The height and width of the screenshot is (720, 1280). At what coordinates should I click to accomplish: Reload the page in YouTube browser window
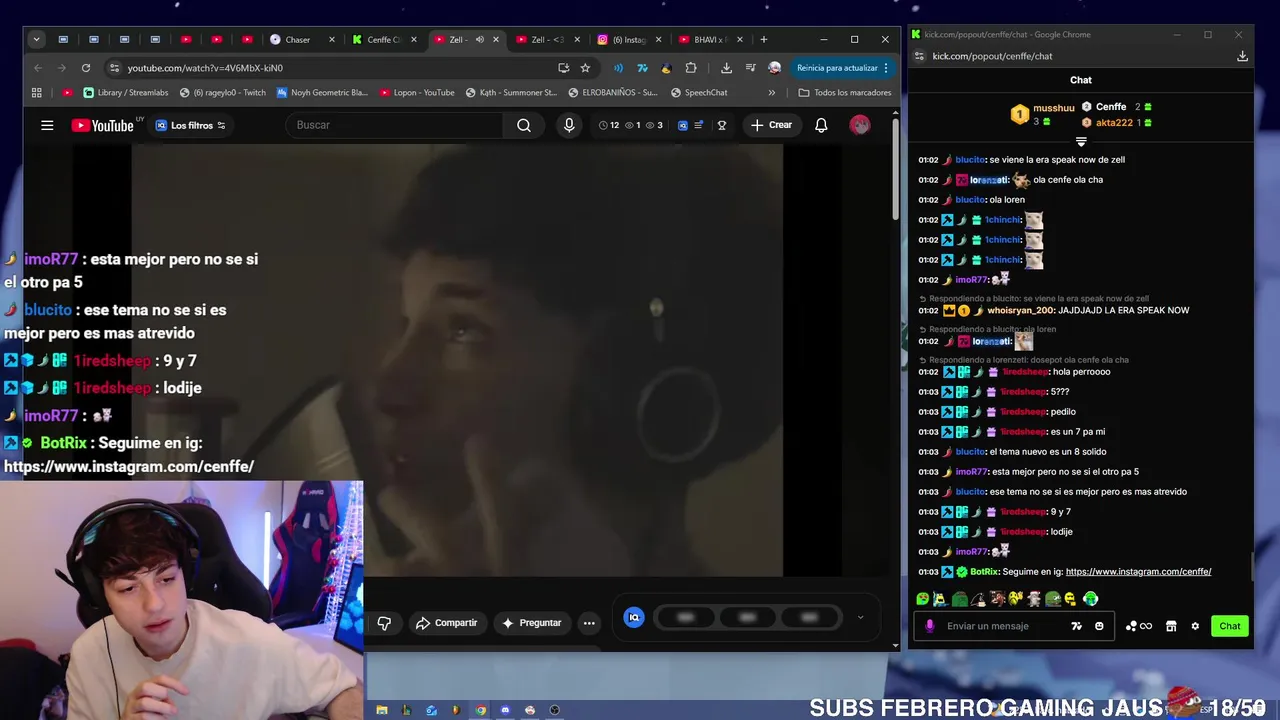(86, 68)
